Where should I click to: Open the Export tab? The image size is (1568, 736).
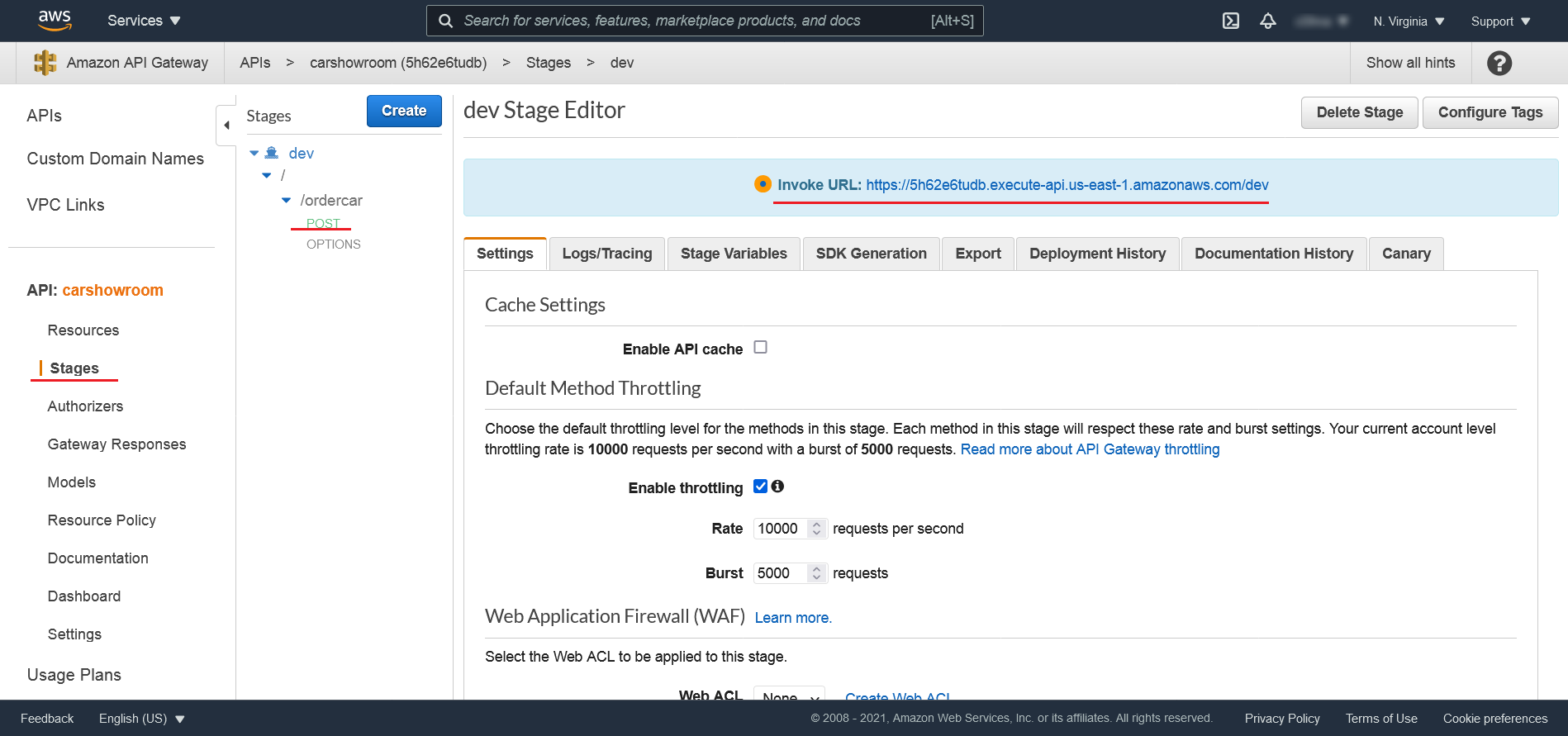tap(978, 254)
